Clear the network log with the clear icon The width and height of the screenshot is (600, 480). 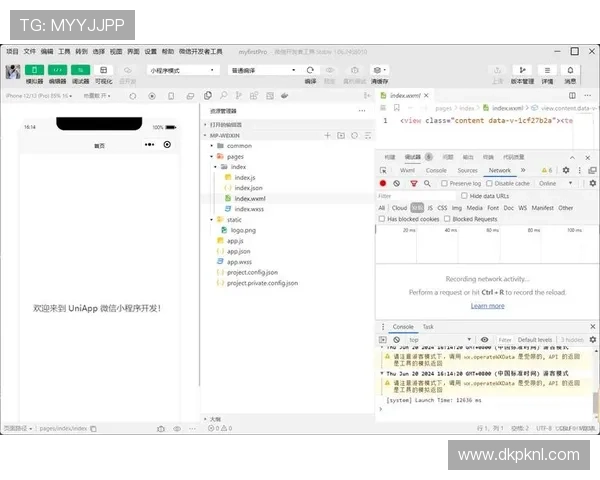point(397,184)
